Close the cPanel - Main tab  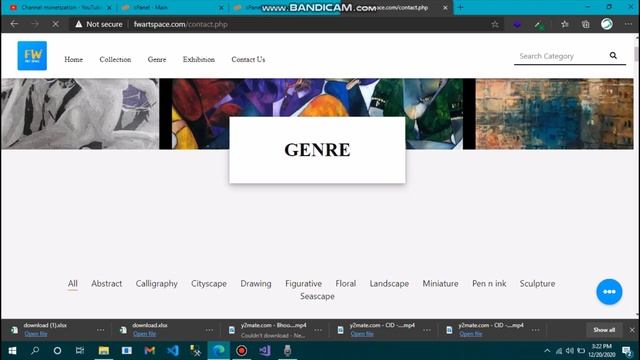(221, 7)
